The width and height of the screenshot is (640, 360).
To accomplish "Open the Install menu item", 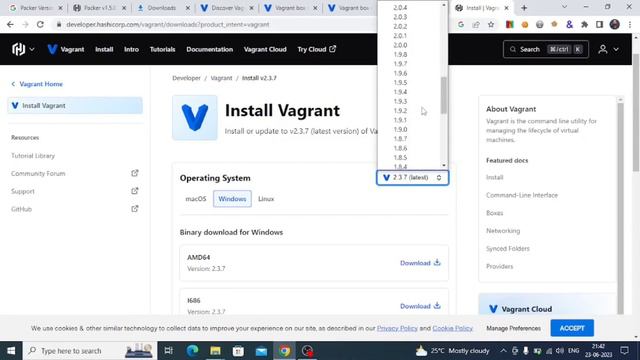I will [x=104, y=49].
